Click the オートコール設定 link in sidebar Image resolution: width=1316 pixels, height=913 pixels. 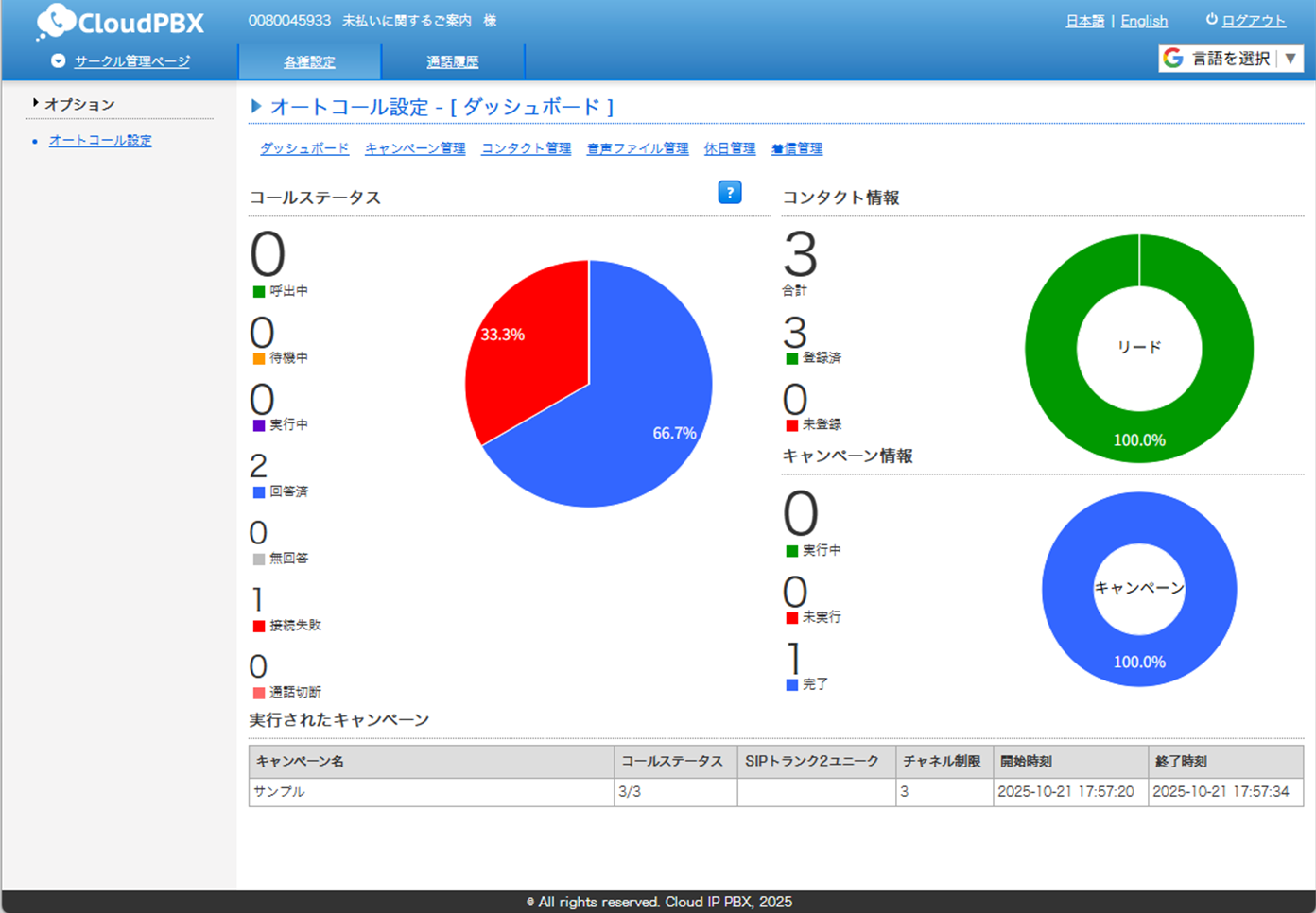click(x=98, y=139)
